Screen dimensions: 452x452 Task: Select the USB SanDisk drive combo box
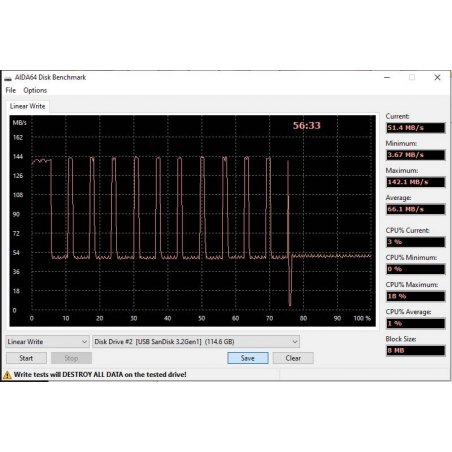tap(196, 342)
